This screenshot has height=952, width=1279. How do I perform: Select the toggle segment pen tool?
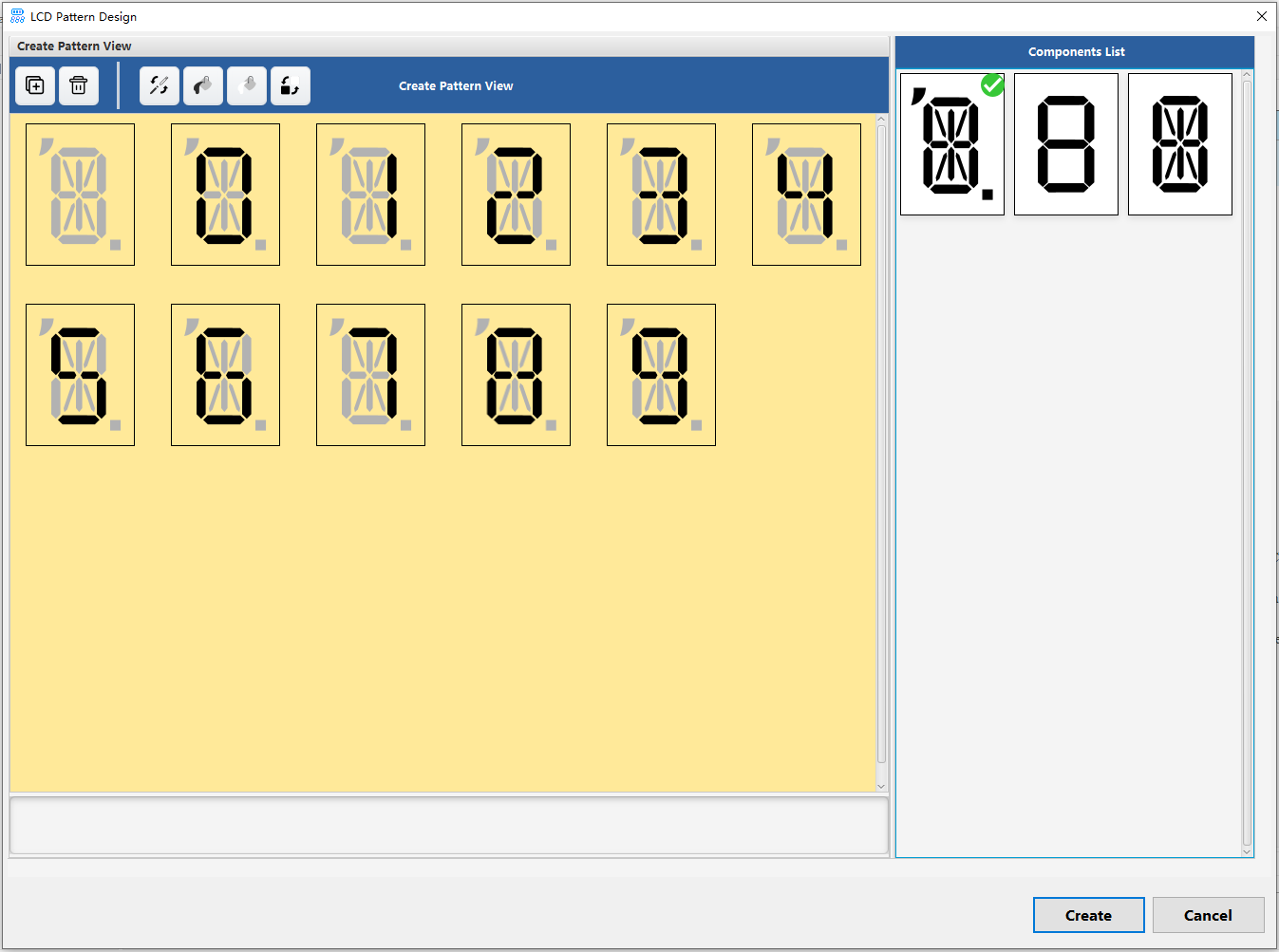click(x=160, y=86)
